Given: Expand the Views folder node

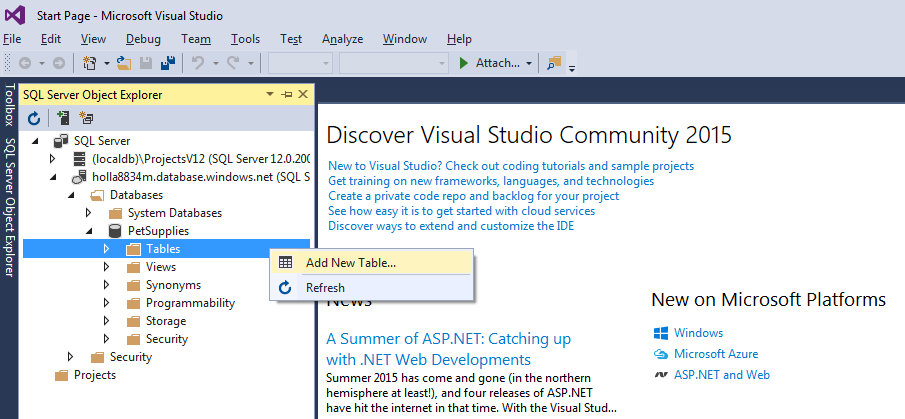Looking at the screenshot, I should pyautogui.click(x=107, y=267).
